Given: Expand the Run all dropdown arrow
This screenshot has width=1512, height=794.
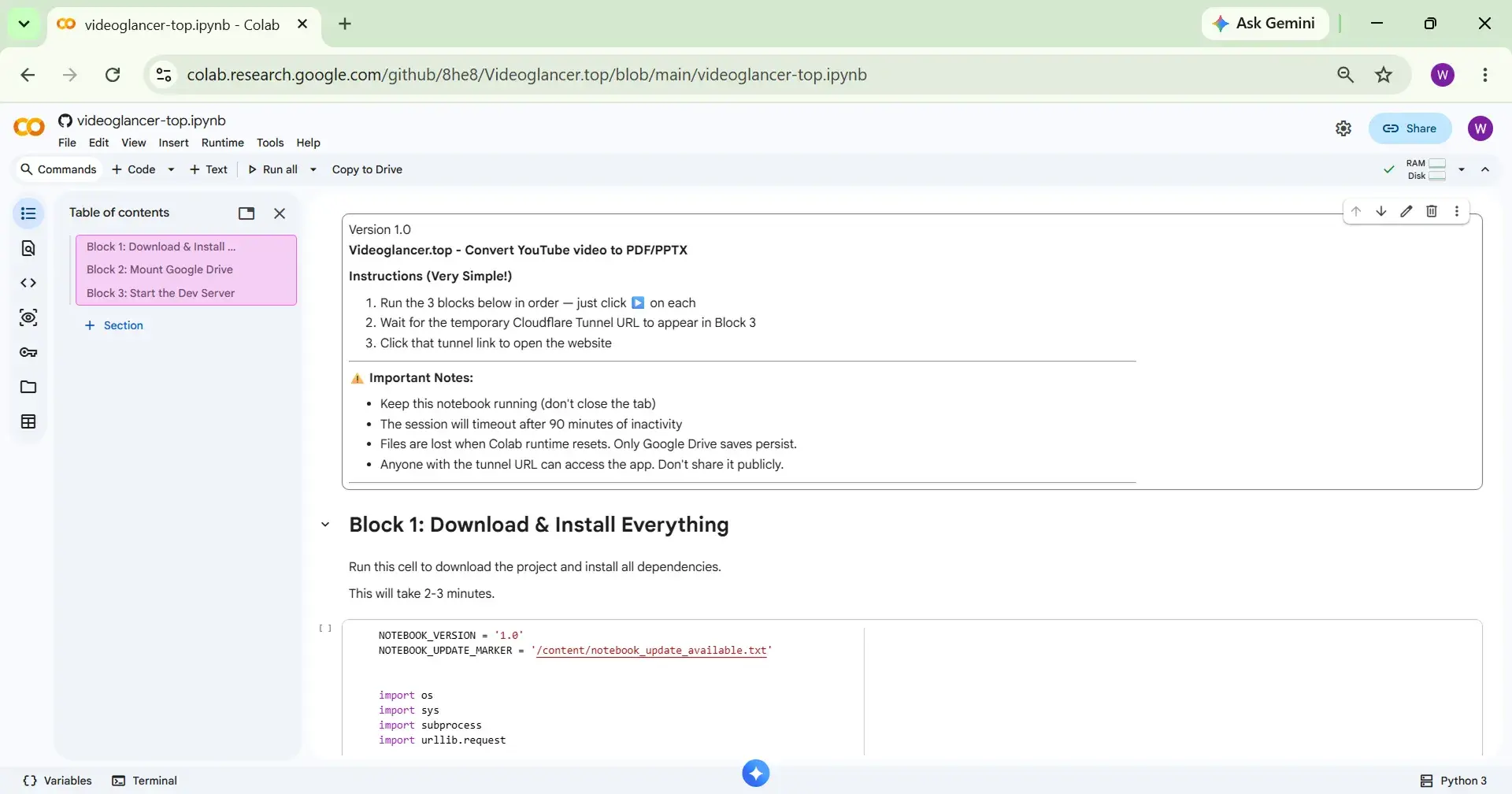Looking at the screenshot, I should pyautogui.click(x=313, y=169).
